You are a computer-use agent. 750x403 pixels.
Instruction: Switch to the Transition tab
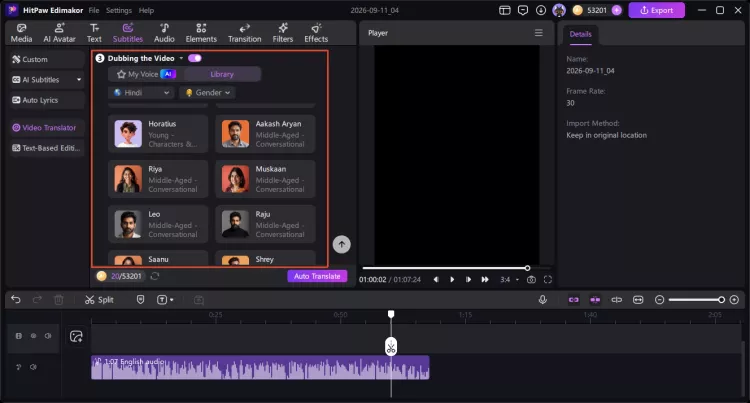244,33
